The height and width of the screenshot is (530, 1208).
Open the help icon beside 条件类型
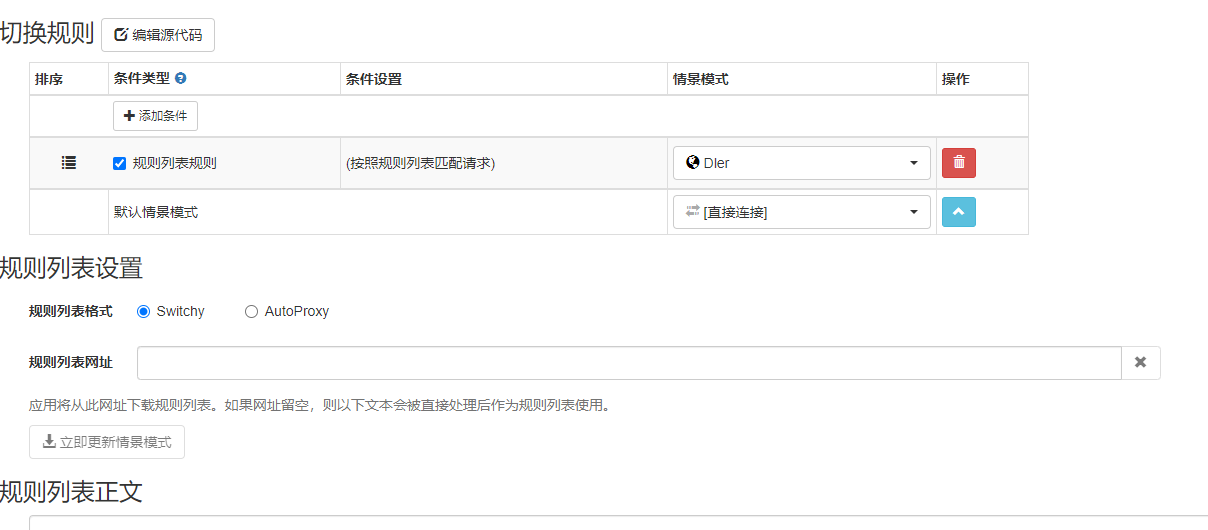pyautogui.click(x=181, y=78)
